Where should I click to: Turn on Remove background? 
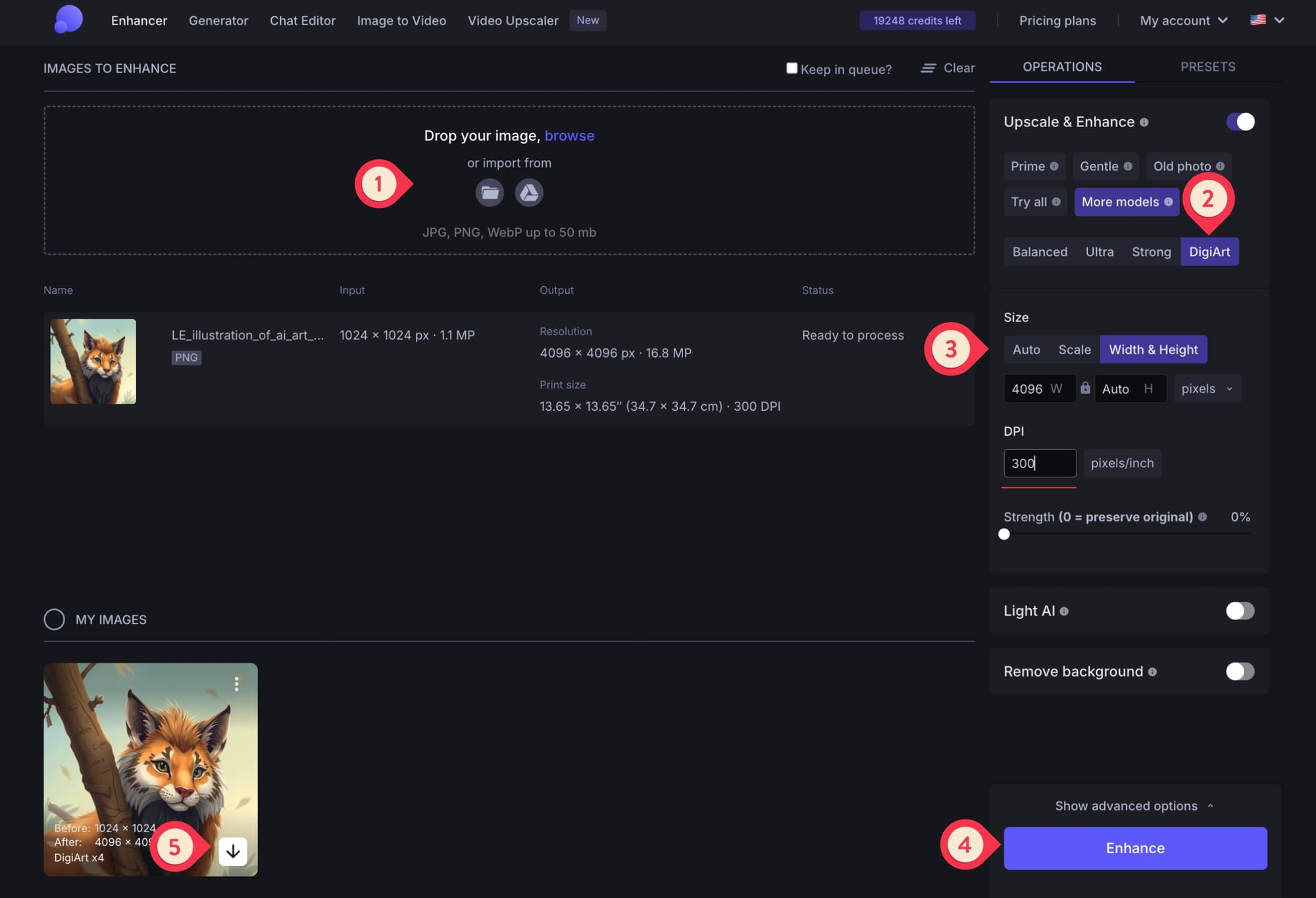1239,672
